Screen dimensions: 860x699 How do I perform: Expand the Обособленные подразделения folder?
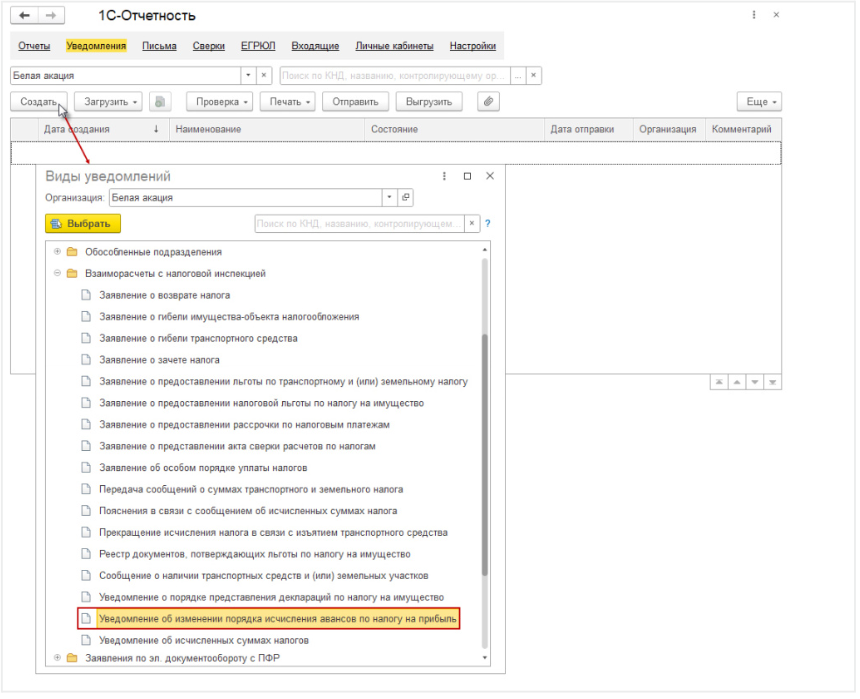pos(57,252)
